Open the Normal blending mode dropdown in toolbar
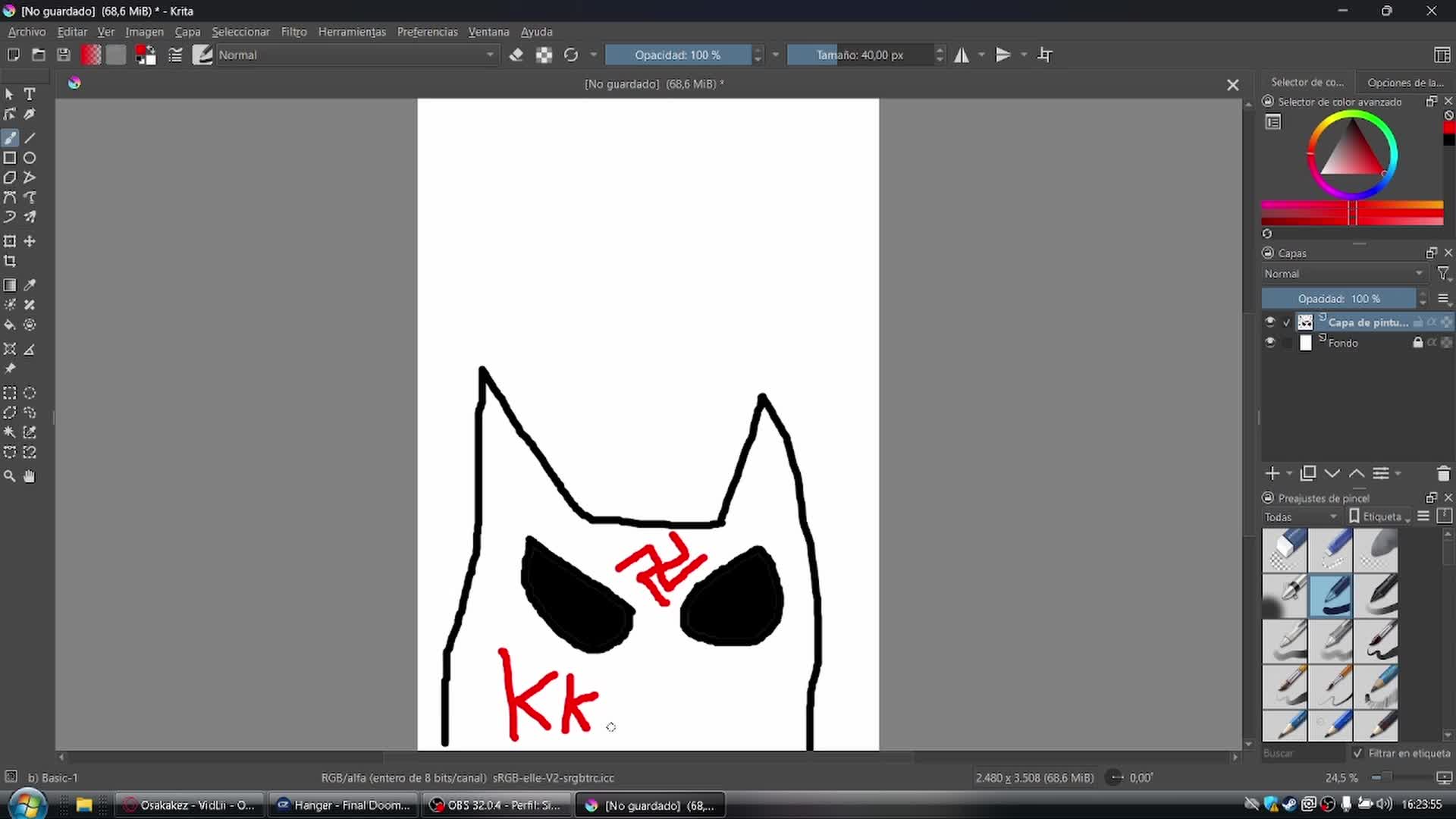1456x819 pixels. (x=356, y=55)
